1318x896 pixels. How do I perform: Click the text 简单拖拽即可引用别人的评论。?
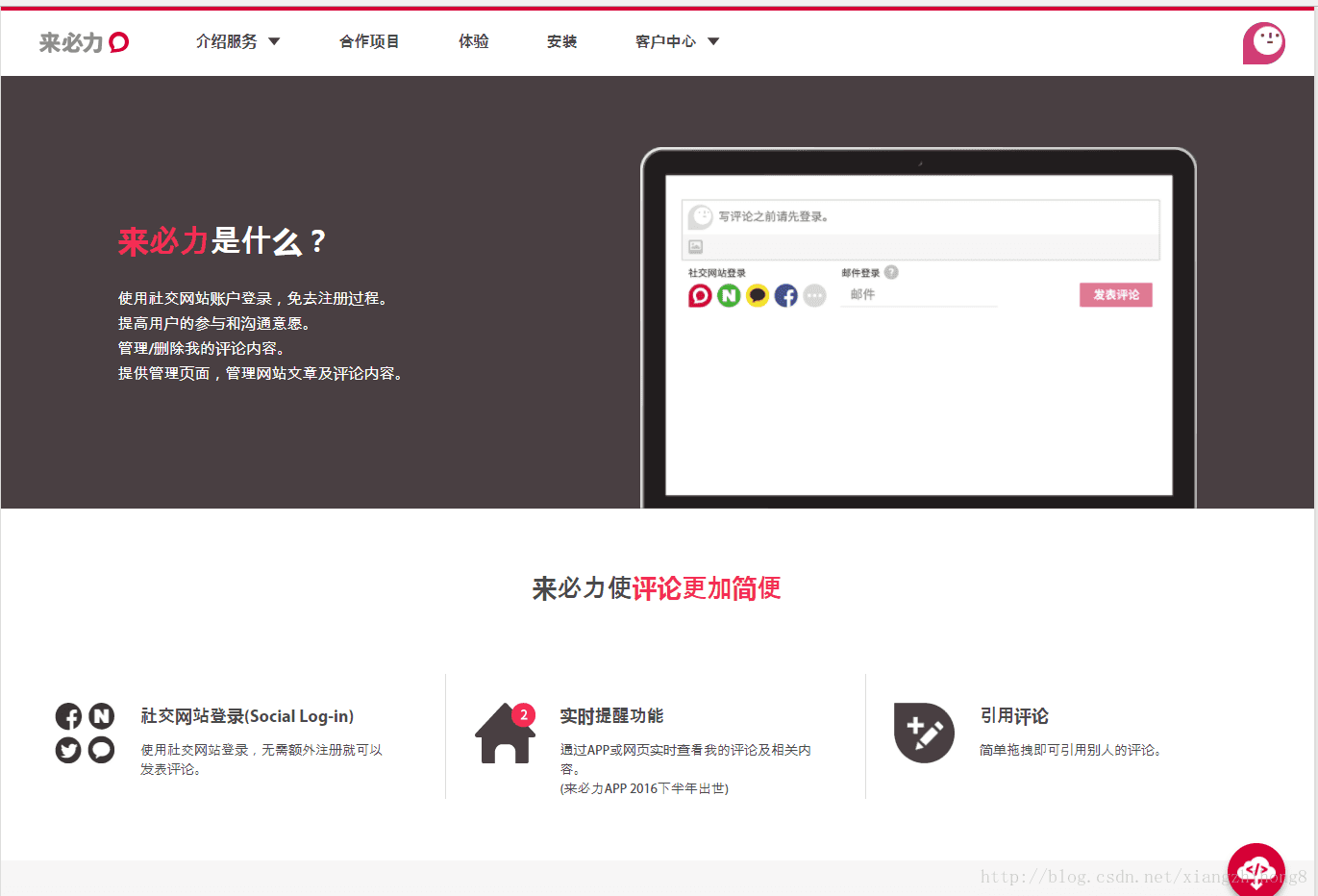1071,750
